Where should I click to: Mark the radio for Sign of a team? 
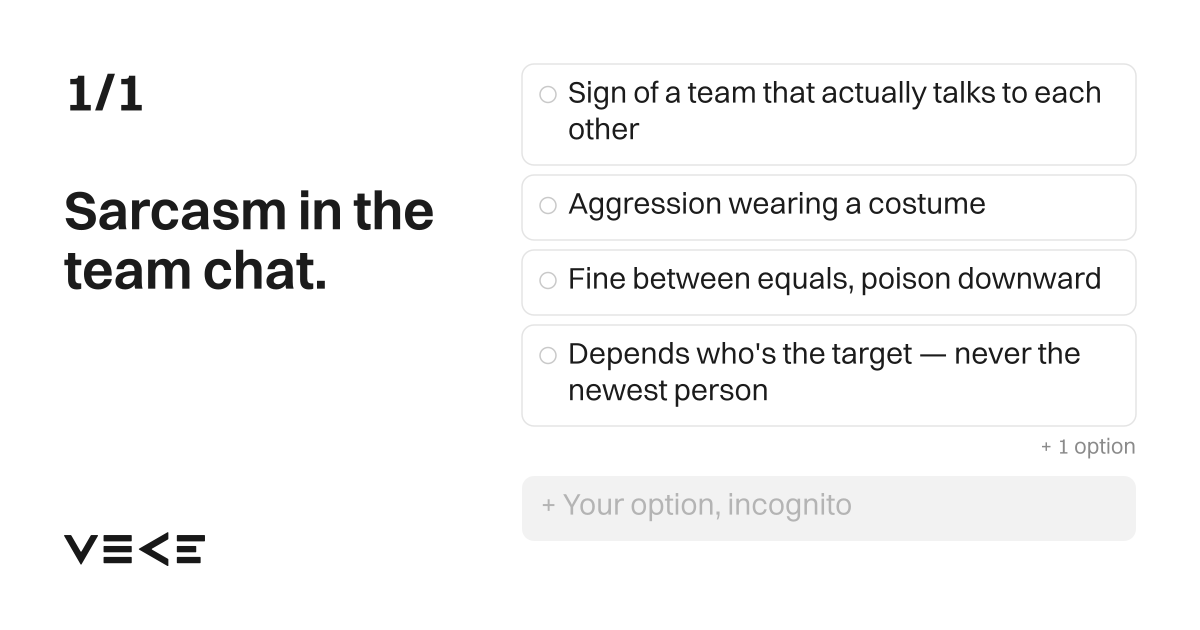(548, 94)
